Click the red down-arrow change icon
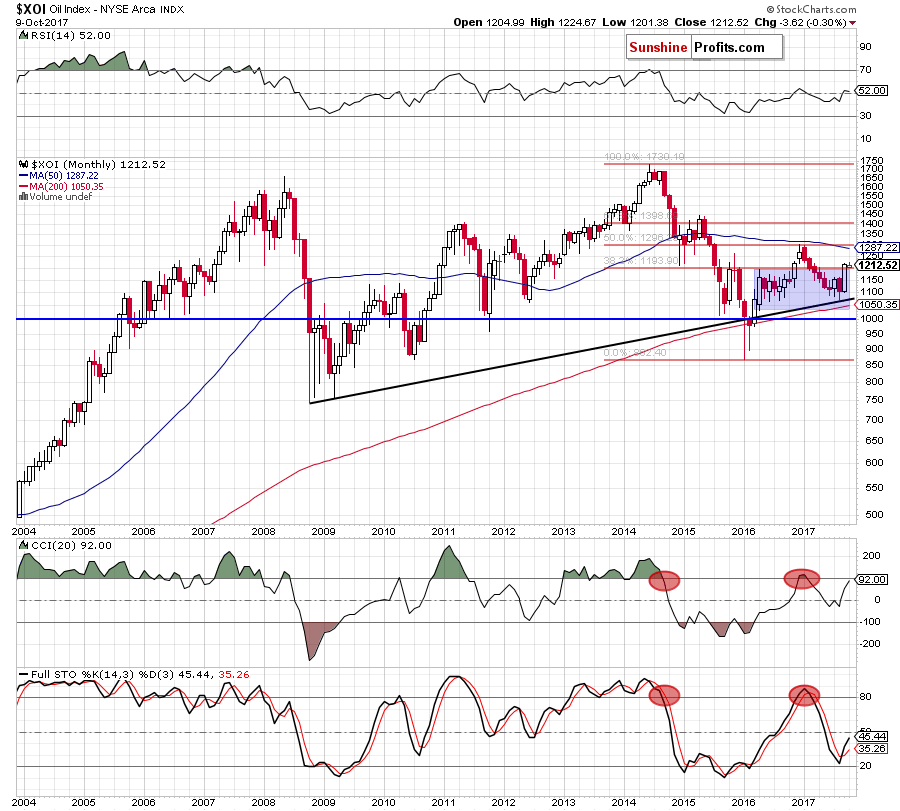900x811 pixels. [852, 23]
